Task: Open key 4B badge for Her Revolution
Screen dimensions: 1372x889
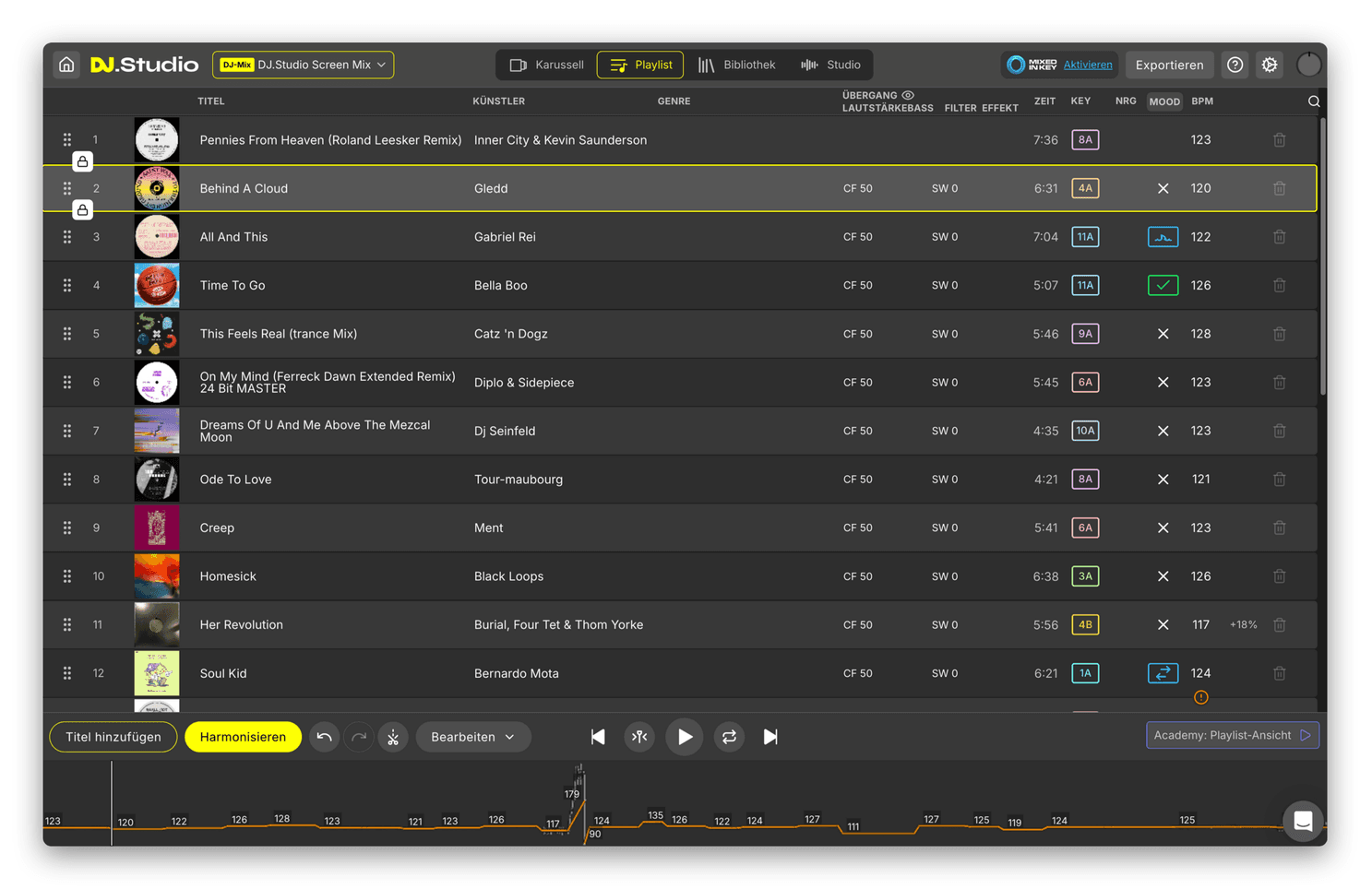Action: click(x=1085, y=624)
